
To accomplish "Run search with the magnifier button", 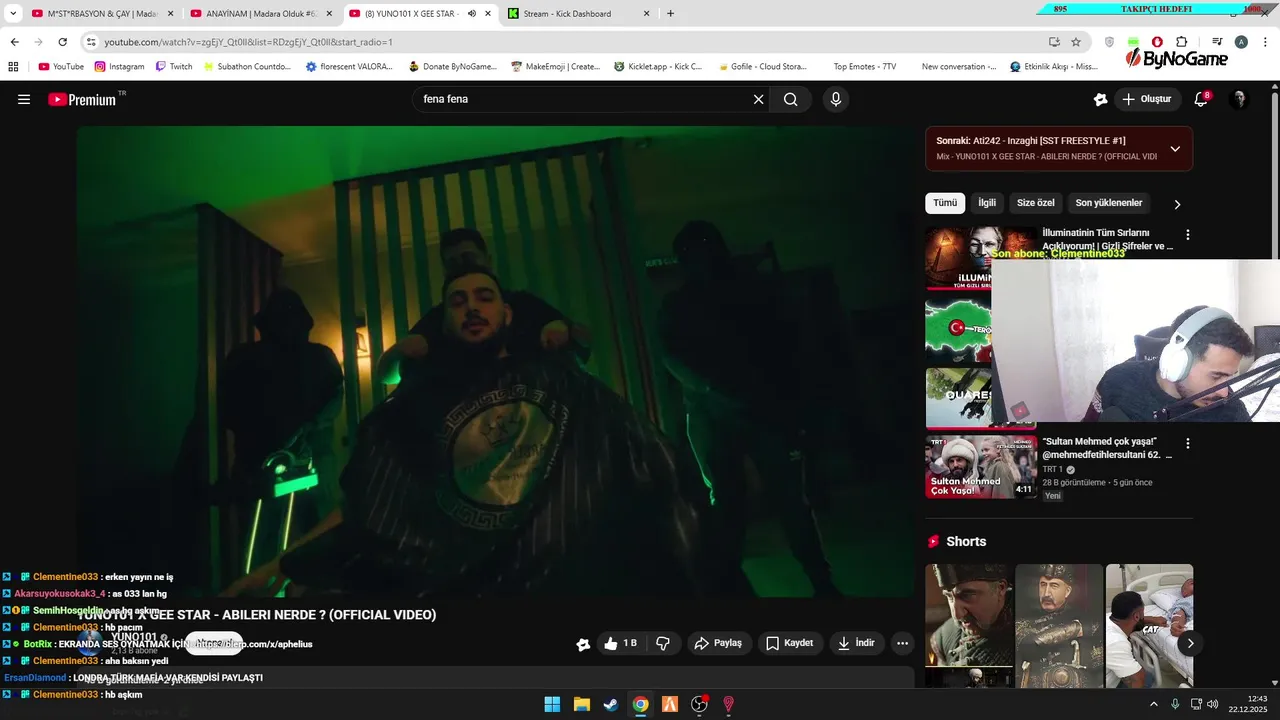I will point(791,99).
